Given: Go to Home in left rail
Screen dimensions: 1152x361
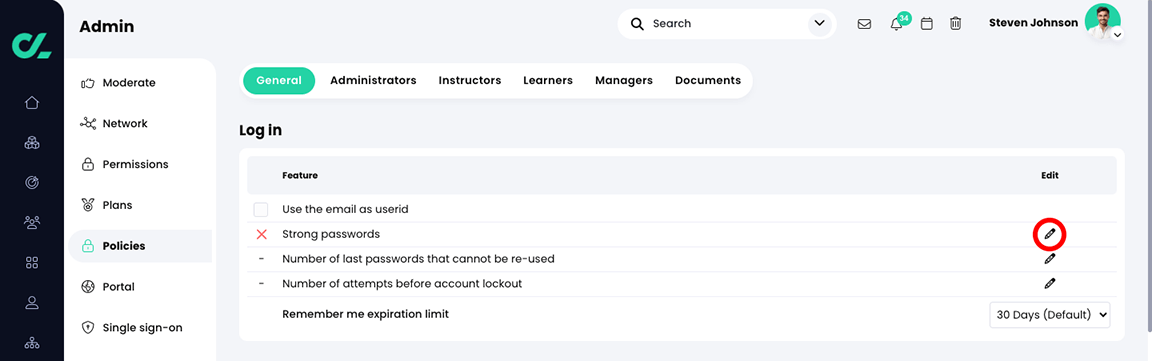Looking at the screenshot, I should click(x=32, y=102).
